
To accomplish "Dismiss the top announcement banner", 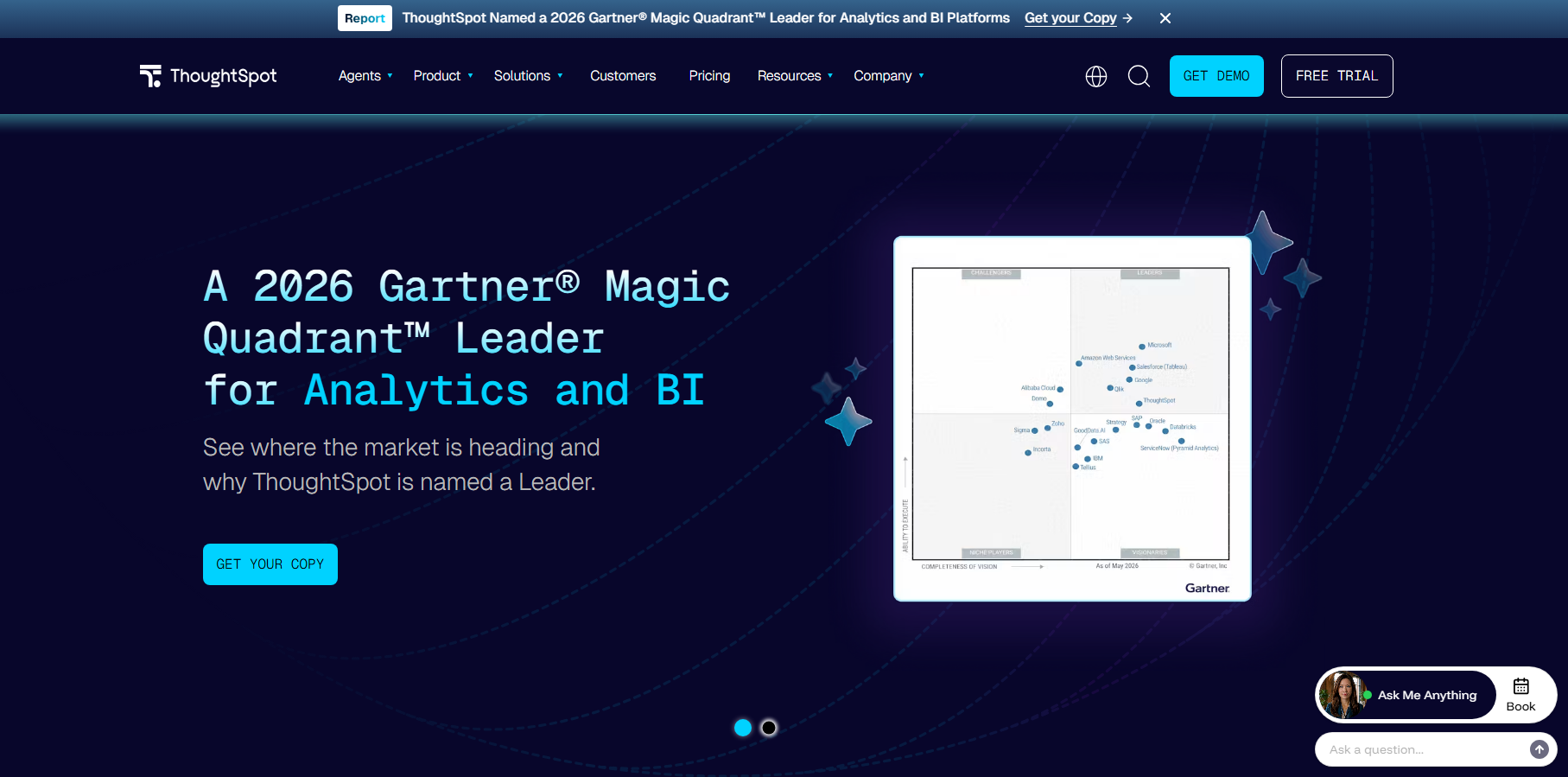I will point(1165,18).
